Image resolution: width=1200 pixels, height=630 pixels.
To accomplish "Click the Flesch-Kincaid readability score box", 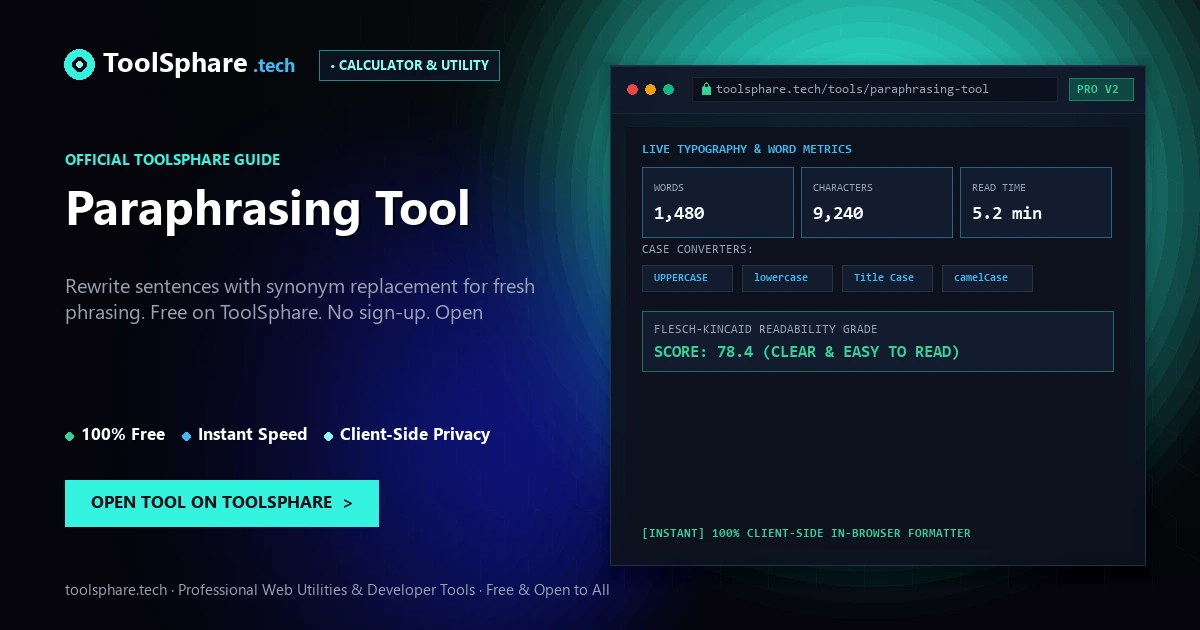I will pos(878,341).
